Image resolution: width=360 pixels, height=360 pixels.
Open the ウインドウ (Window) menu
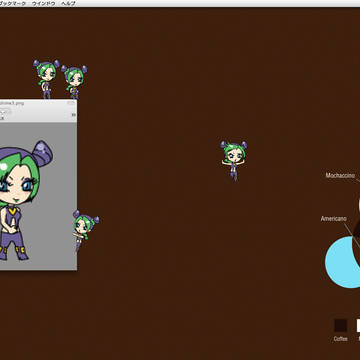pos(44,3)
